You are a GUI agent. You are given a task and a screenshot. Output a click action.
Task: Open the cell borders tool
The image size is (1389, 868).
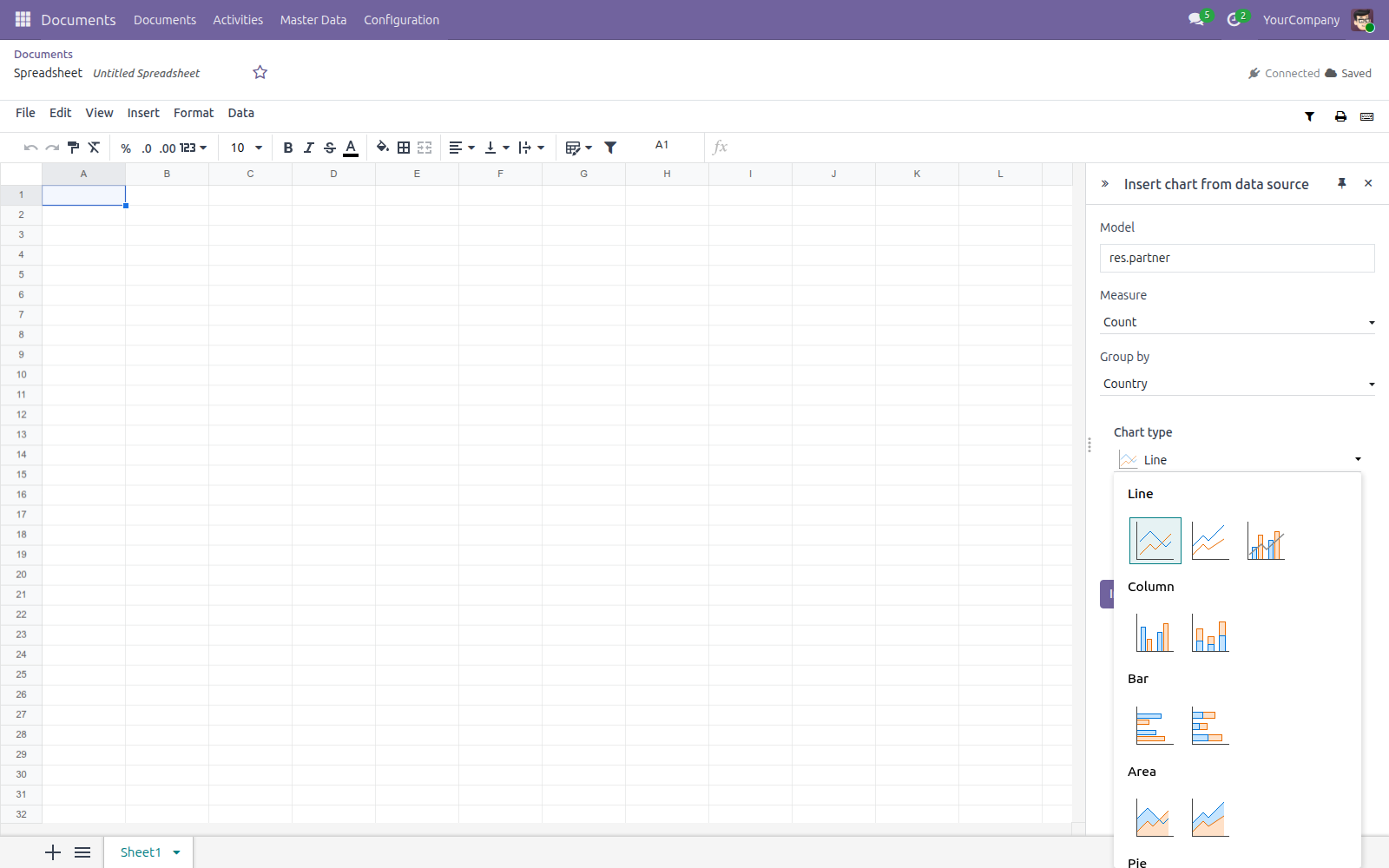click(x=404, y=148)
